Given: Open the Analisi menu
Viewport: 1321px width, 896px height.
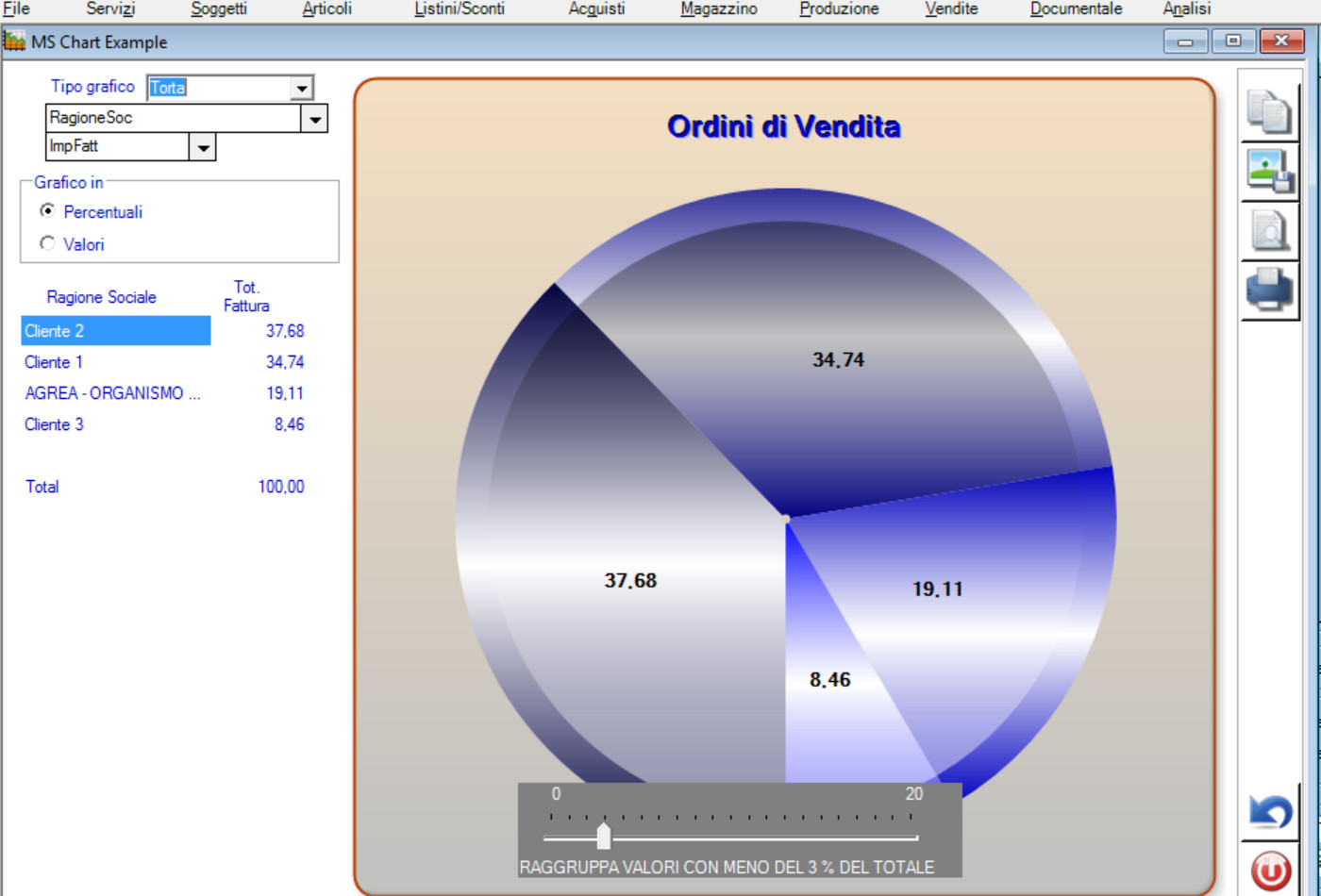Looking at the screenshot, I should [1186, 8].
